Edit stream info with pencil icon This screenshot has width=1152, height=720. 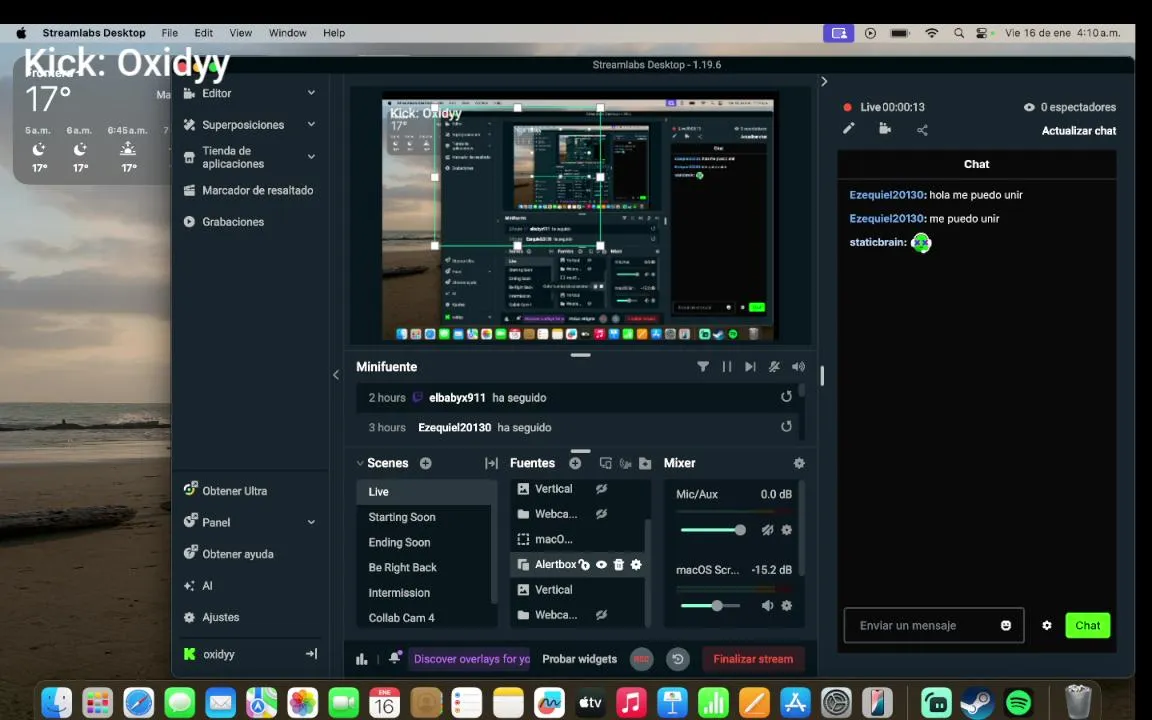click(849, 129)
